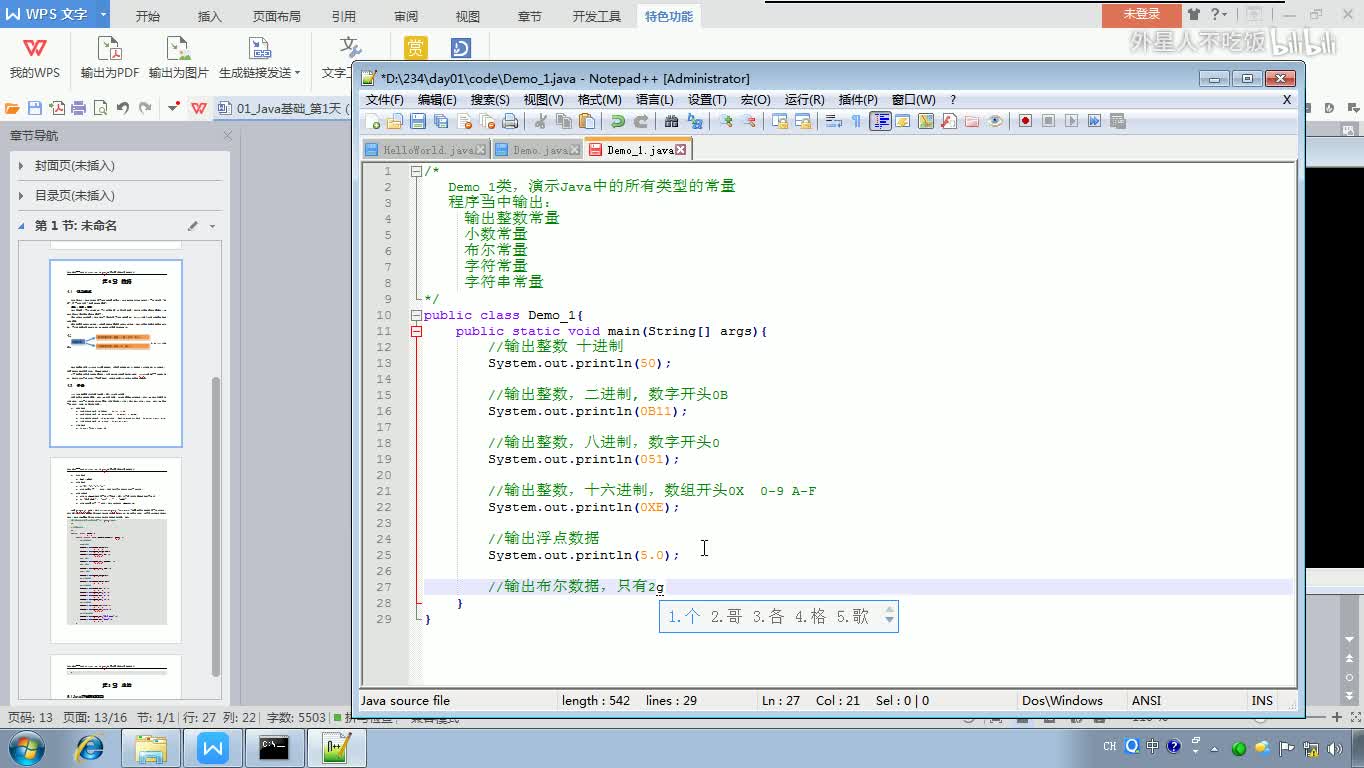Viewport: 1364px width, 768px height.
Task: Select the highlighted page thumbnail in navigation
Action: 116,353
